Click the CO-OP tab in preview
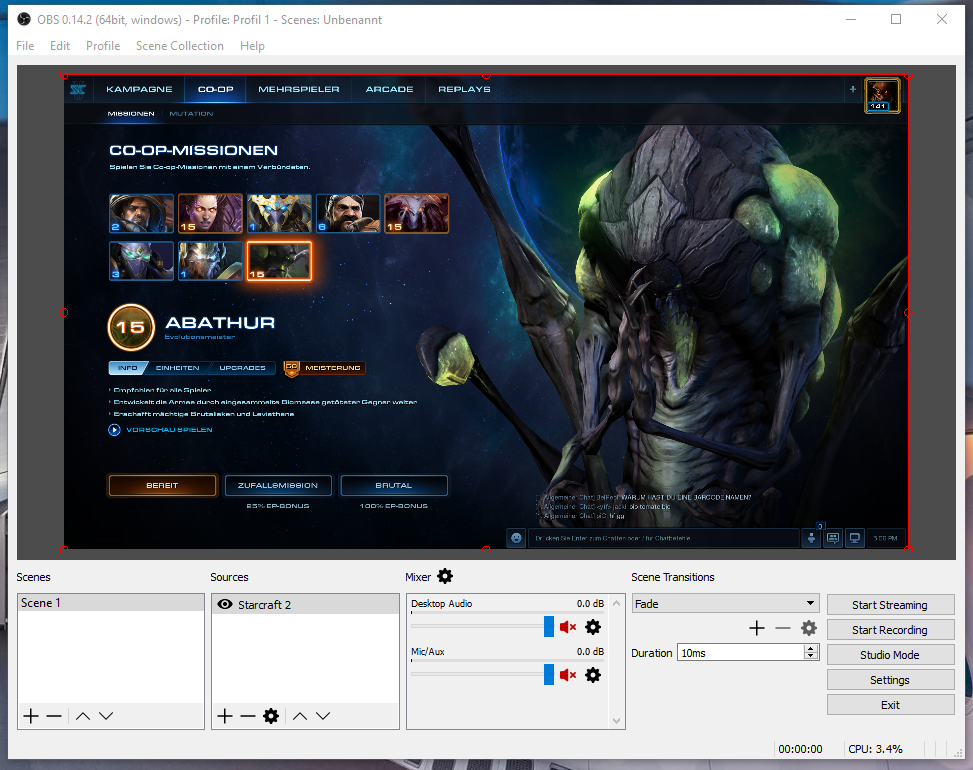973x770 pixels. click(215, 89)
